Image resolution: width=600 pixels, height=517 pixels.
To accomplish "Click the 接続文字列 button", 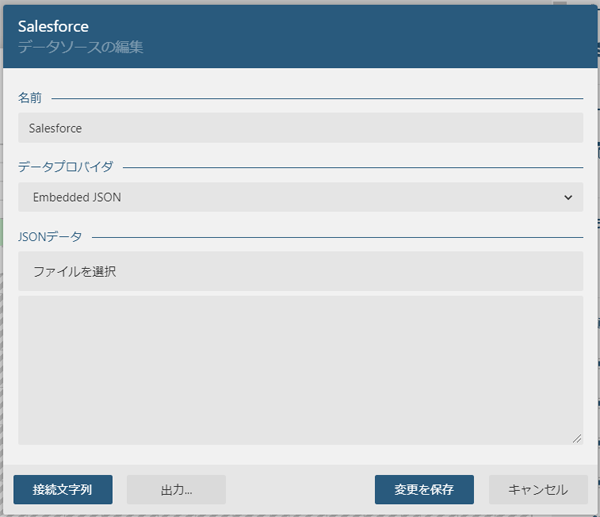I will click(x=63, y=489).
